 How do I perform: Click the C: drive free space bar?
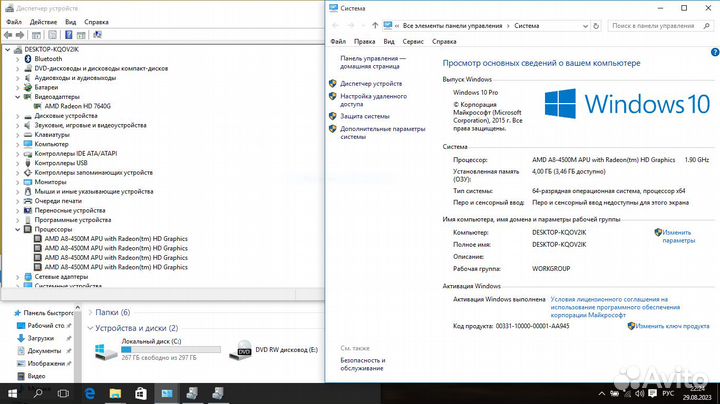tap(171, 349)
